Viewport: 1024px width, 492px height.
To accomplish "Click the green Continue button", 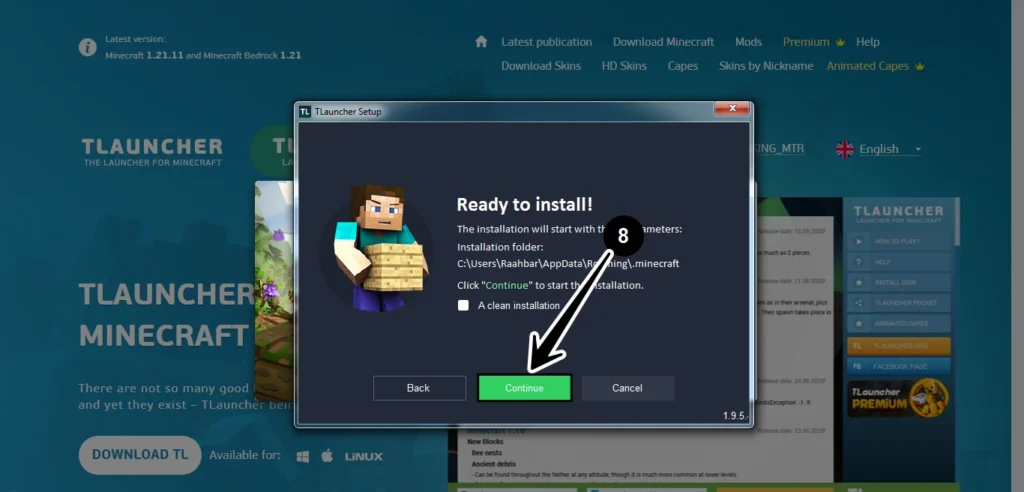I will click(x=524, y=388).
